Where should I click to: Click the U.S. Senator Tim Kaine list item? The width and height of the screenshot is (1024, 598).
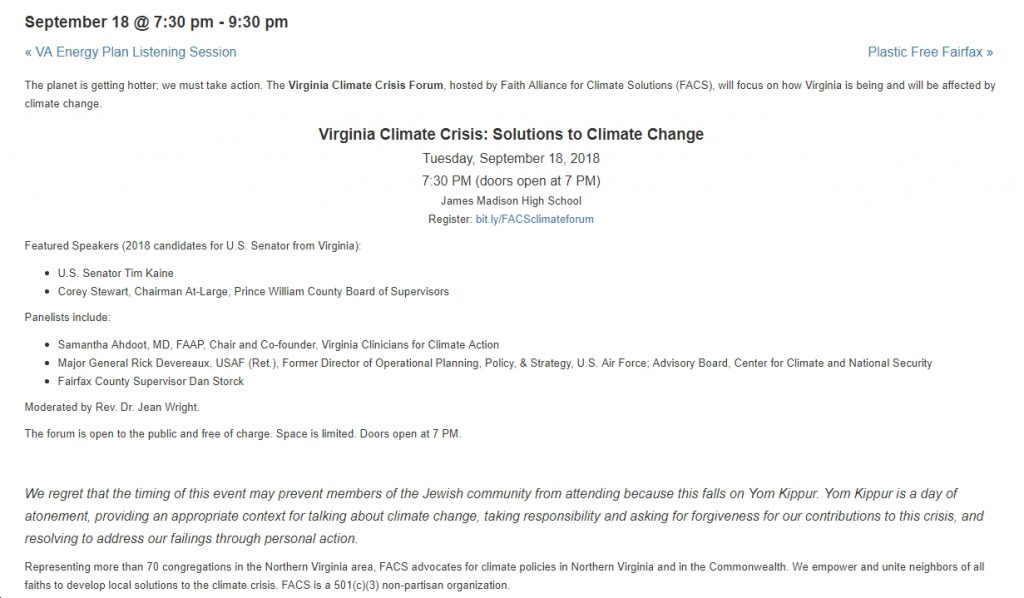(116, 274)
